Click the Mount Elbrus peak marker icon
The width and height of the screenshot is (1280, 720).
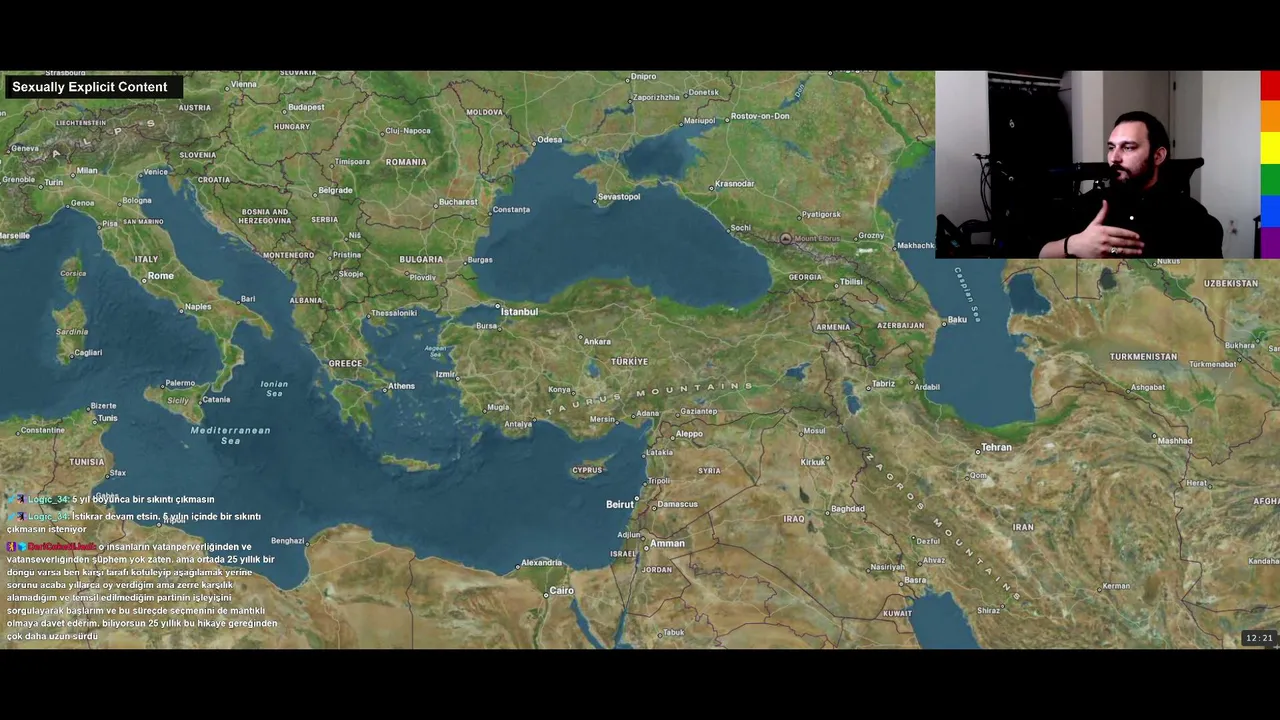(786, 239)
